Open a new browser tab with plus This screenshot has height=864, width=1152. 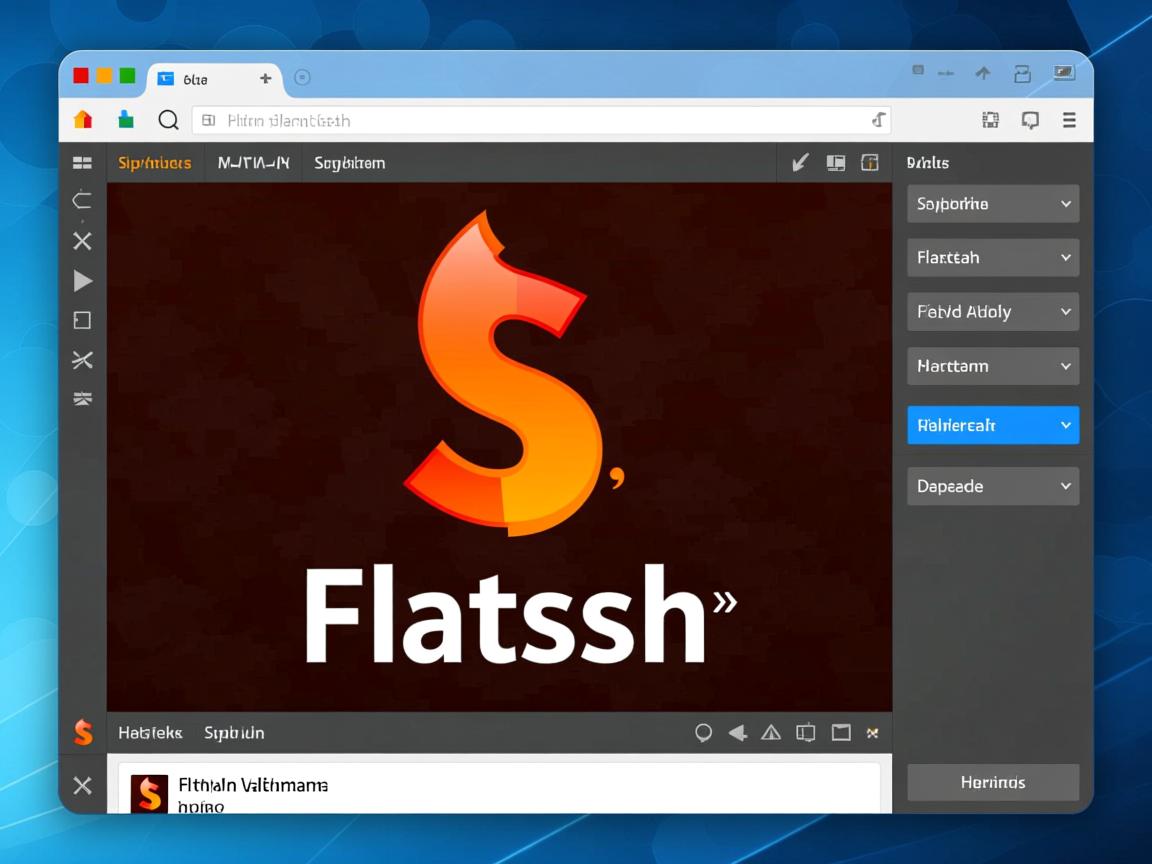click(265, 78)
